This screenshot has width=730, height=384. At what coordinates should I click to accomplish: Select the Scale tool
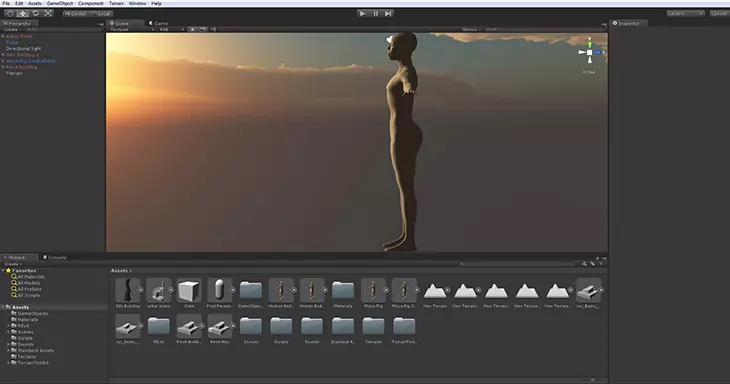click(x=48, y=13)
